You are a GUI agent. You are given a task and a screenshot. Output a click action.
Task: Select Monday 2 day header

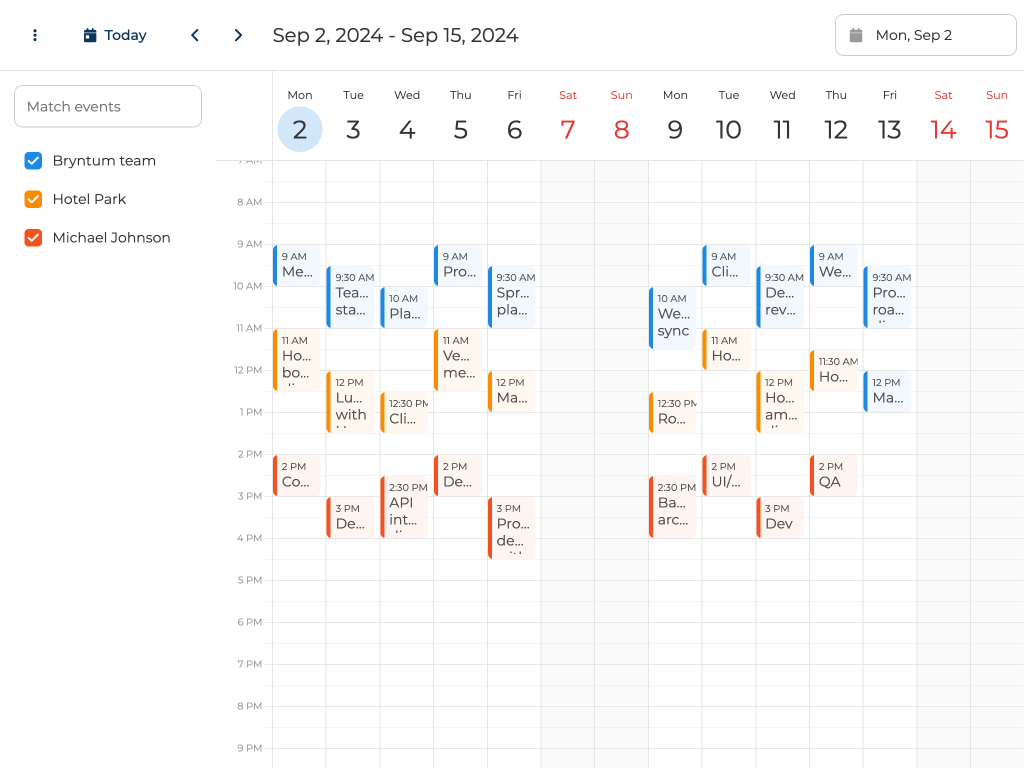[x=300, y=129]
